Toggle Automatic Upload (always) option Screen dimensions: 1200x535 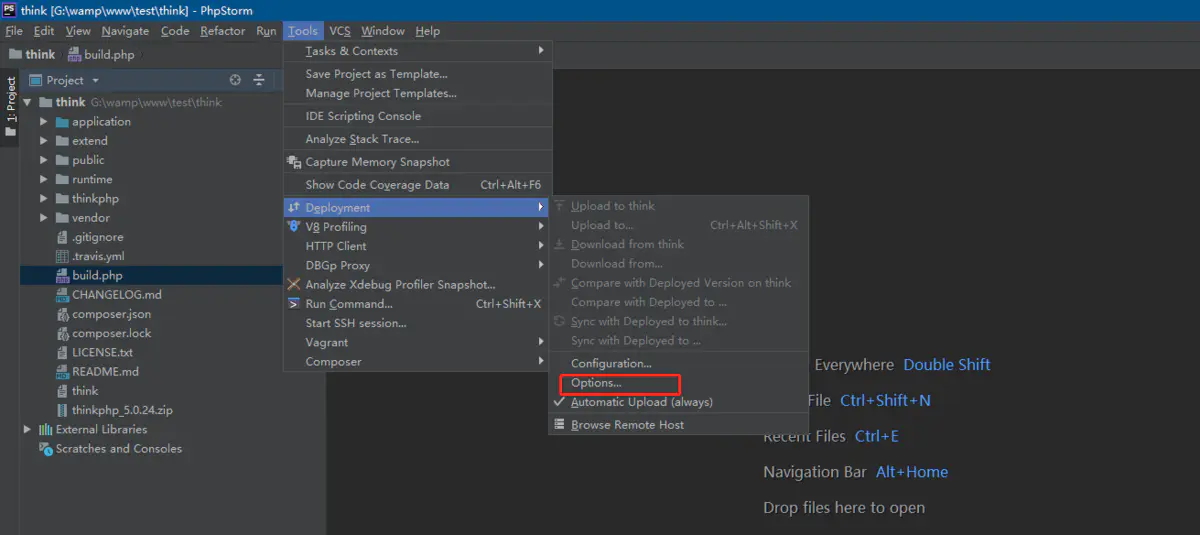click(641, 402)
